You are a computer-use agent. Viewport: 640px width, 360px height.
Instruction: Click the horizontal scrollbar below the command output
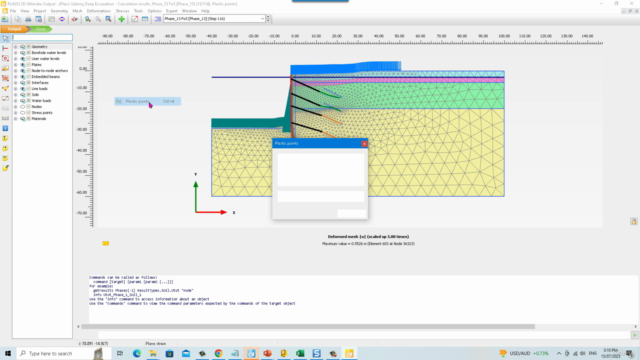coord(308,327)
